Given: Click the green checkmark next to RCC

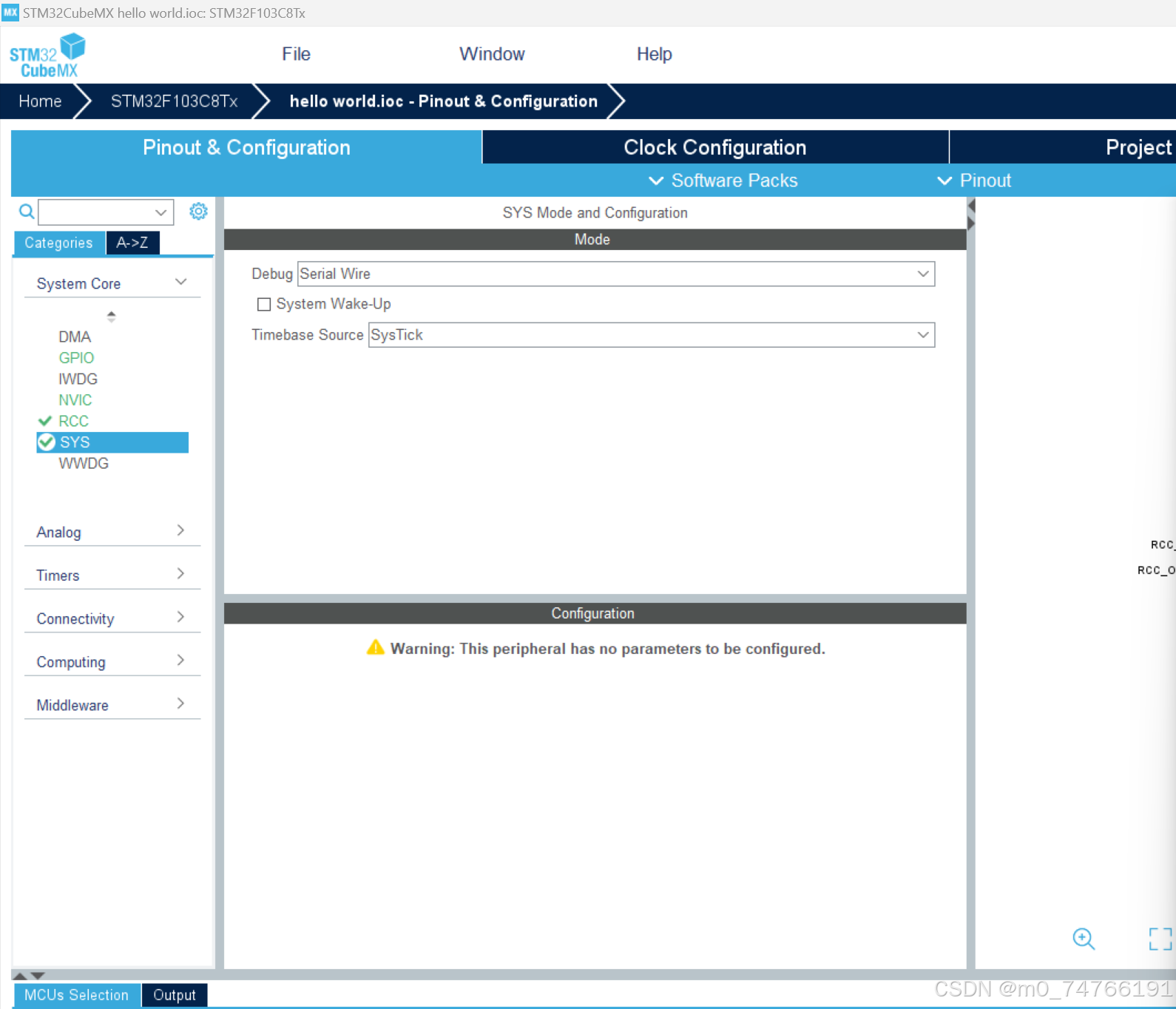Looking at the screenshot, I should coord(45,421).
